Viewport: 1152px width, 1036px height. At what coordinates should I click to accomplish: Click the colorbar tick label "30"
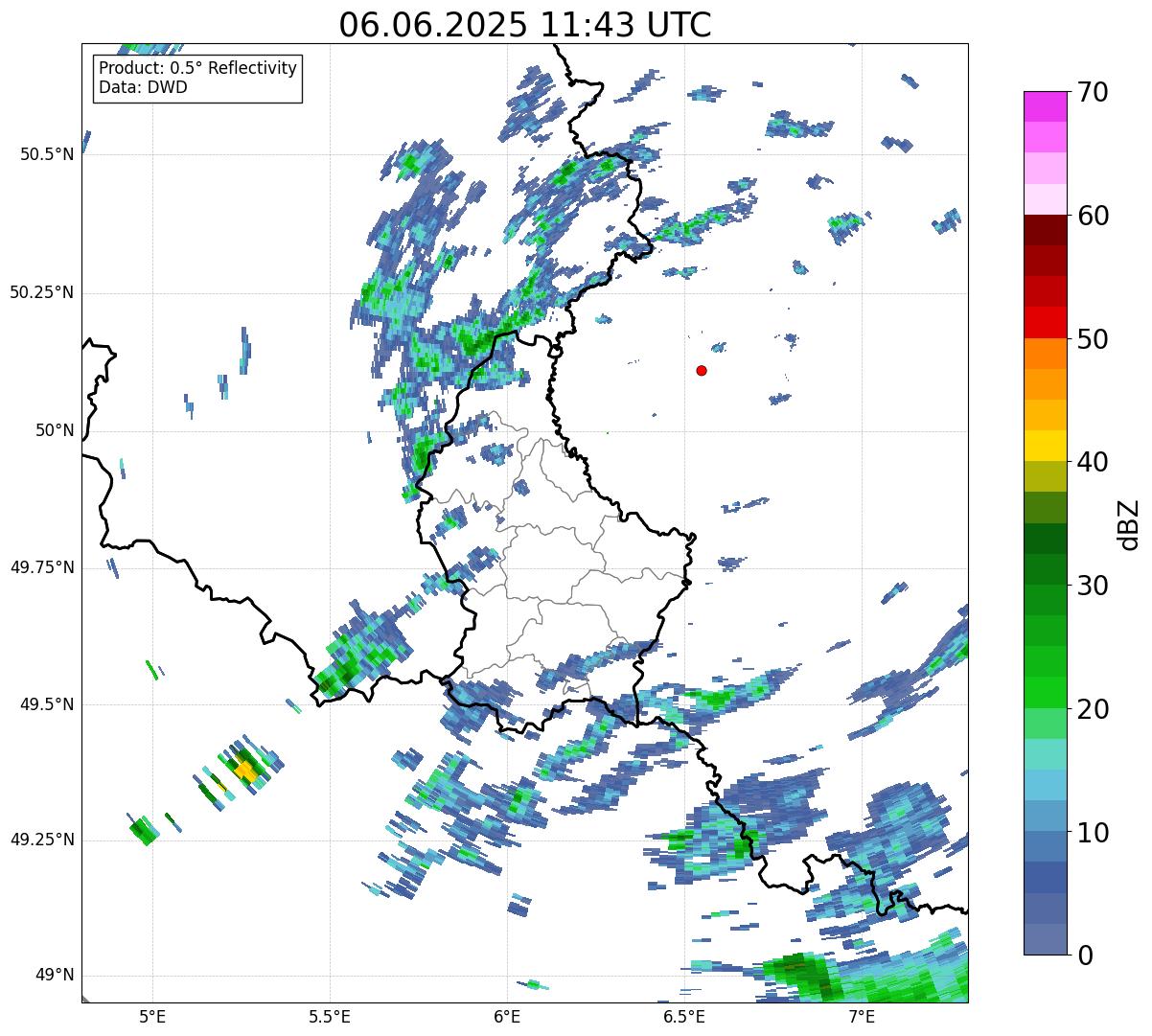pyautogui.click(x=1092, y=586)
